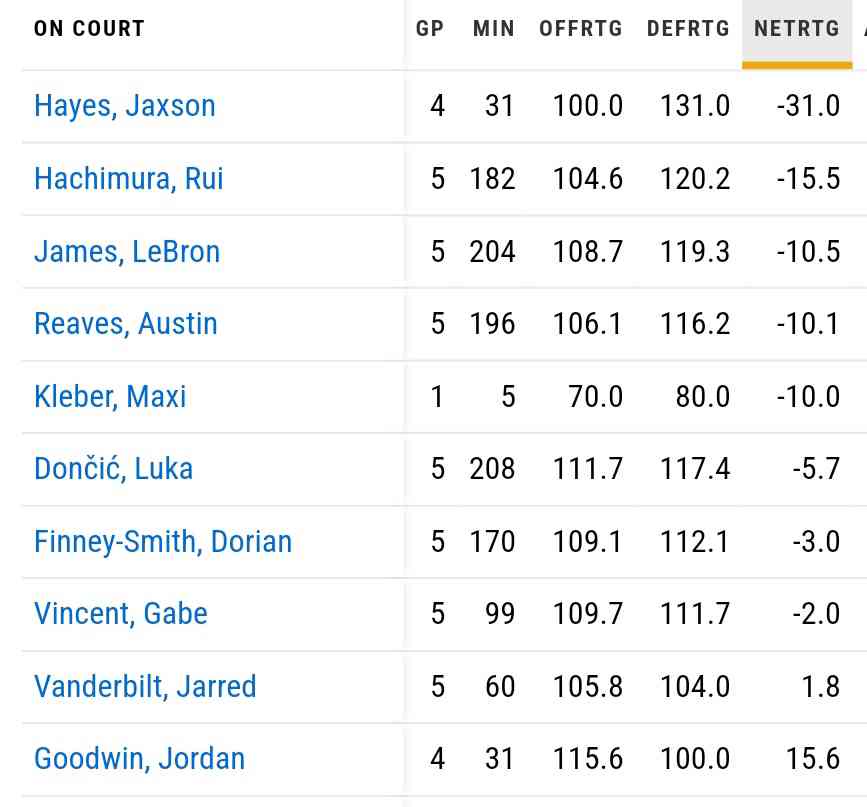Select Jarred Vanderbilt player link
This screenshot has height=807, width=867.
[145, 687]
